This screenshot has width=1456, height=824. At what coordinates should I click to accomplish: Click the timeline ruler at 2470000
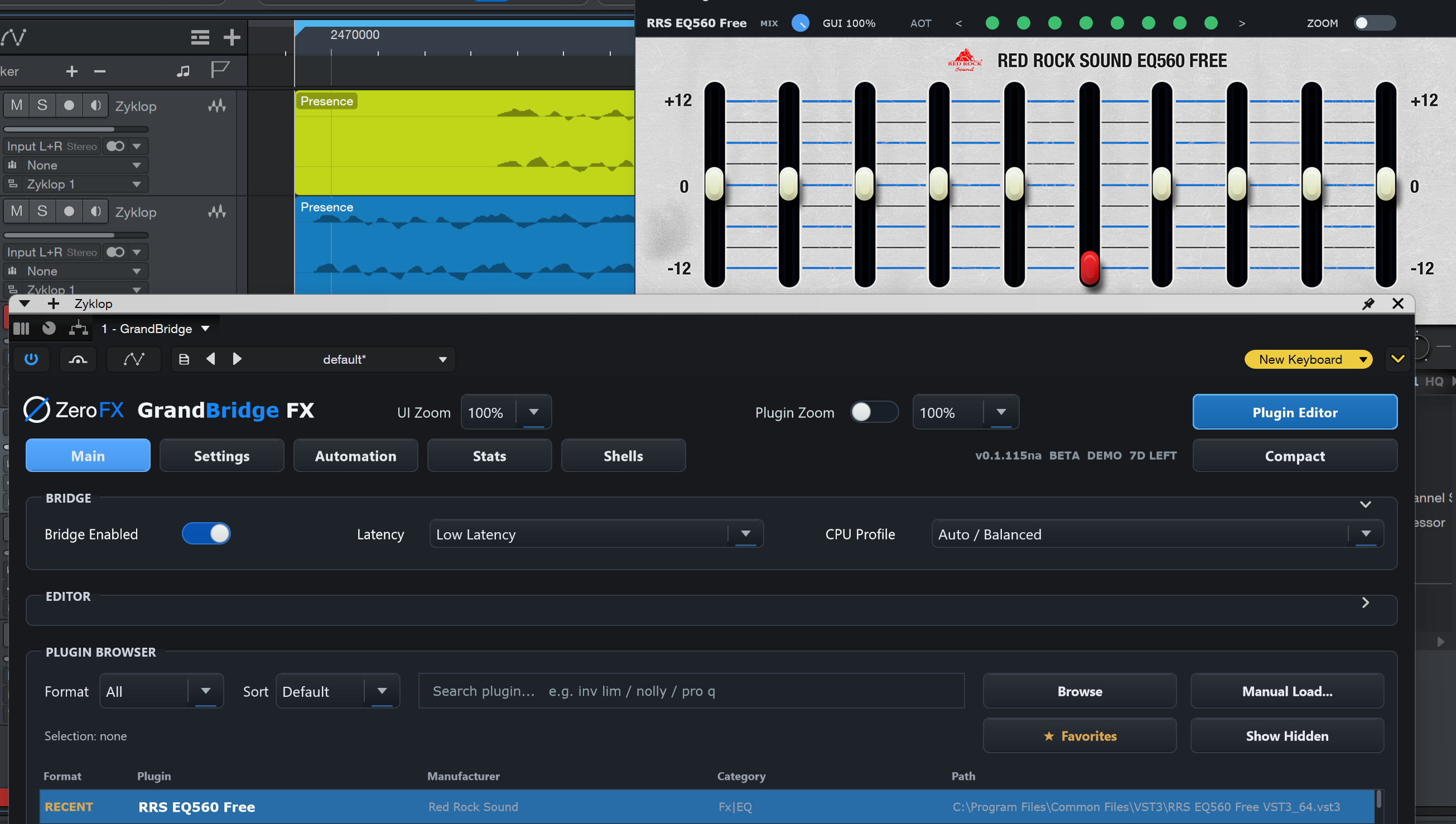pos(355,35)
